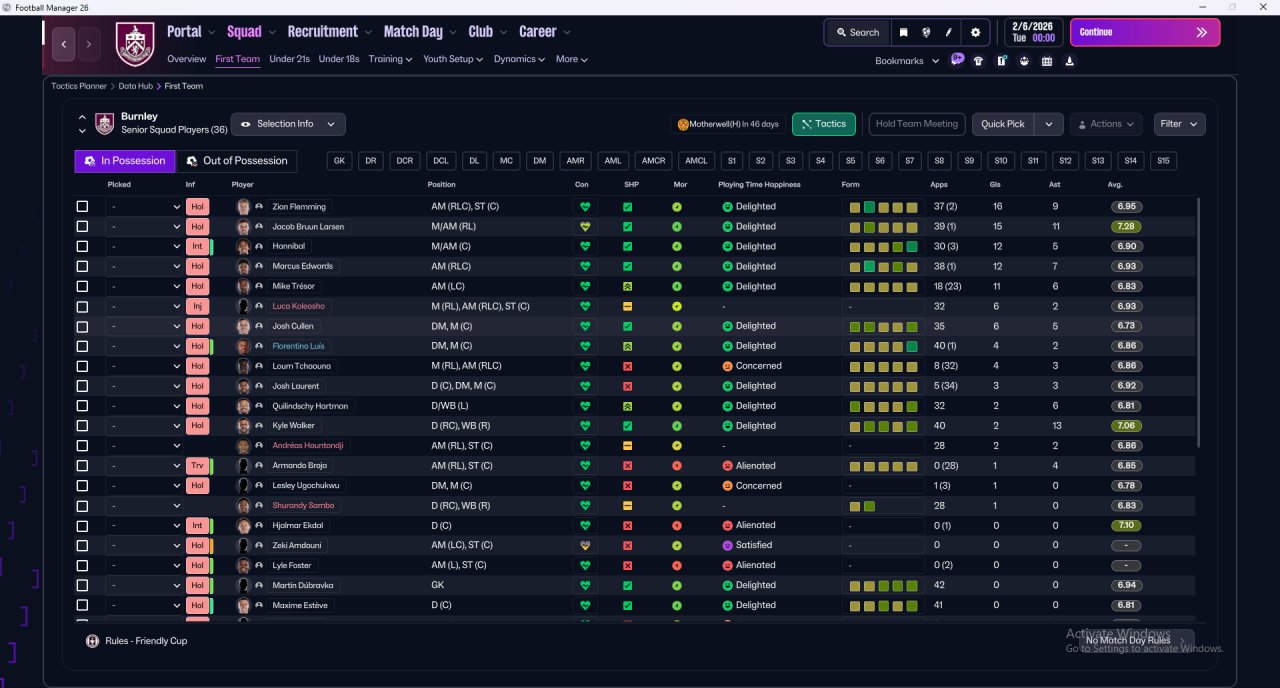This screenshot has width=1280, height=688.
Task: Expand the Selection Info dropdown
Action: coord(288,124)
